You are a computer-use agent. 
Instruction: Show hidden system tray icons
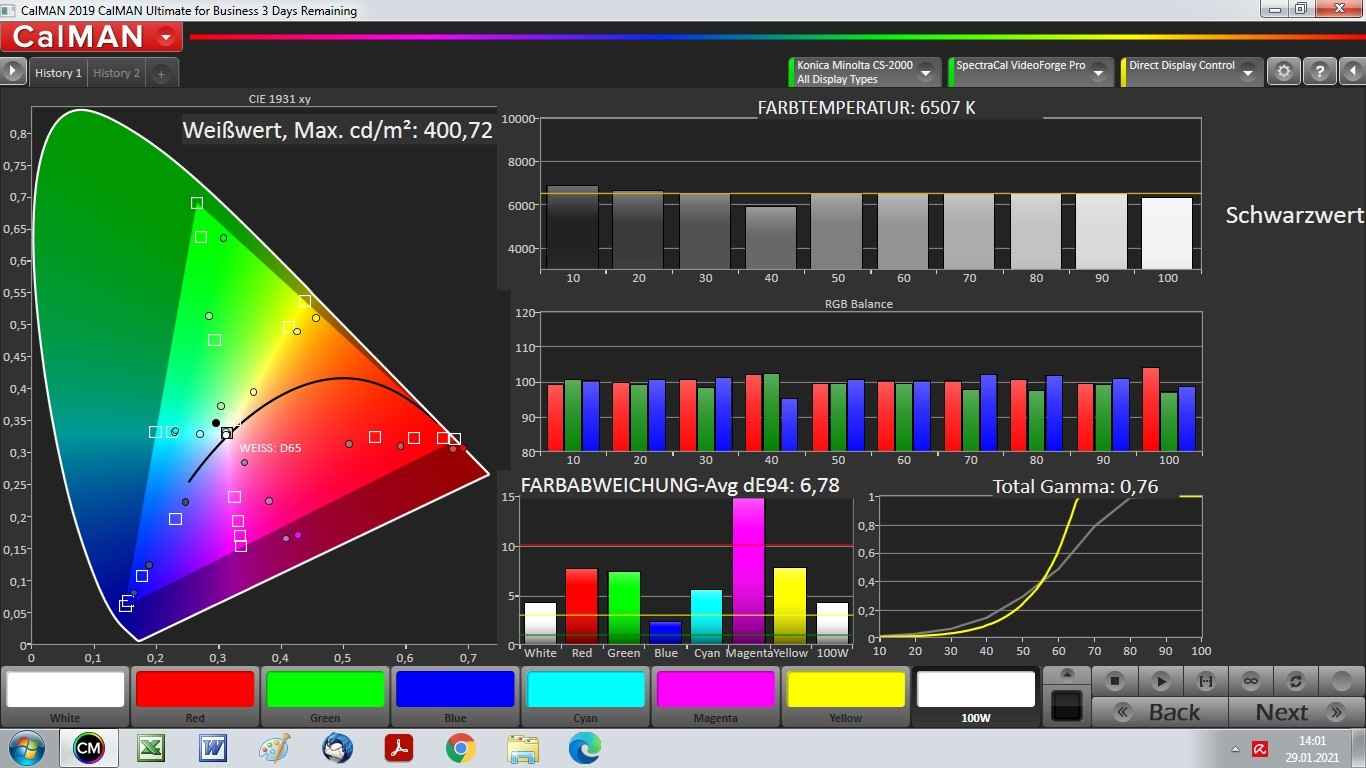pyautogui.click(x=1235, y=749)
